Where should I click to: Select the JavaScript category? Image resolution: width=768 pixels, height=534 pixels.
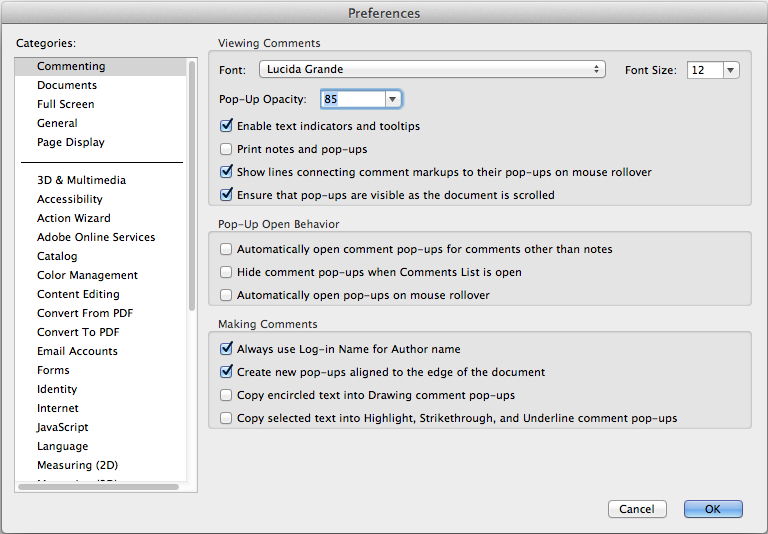pos(63,427)
